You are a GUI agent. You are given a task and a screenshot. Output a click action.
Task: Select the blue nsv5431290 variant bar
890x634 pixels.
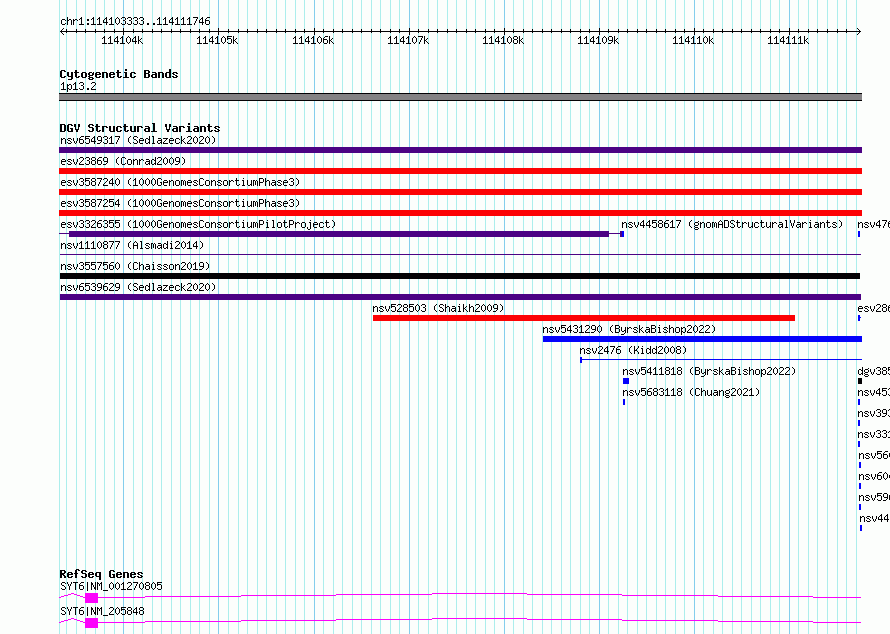(x=702, y=339)
